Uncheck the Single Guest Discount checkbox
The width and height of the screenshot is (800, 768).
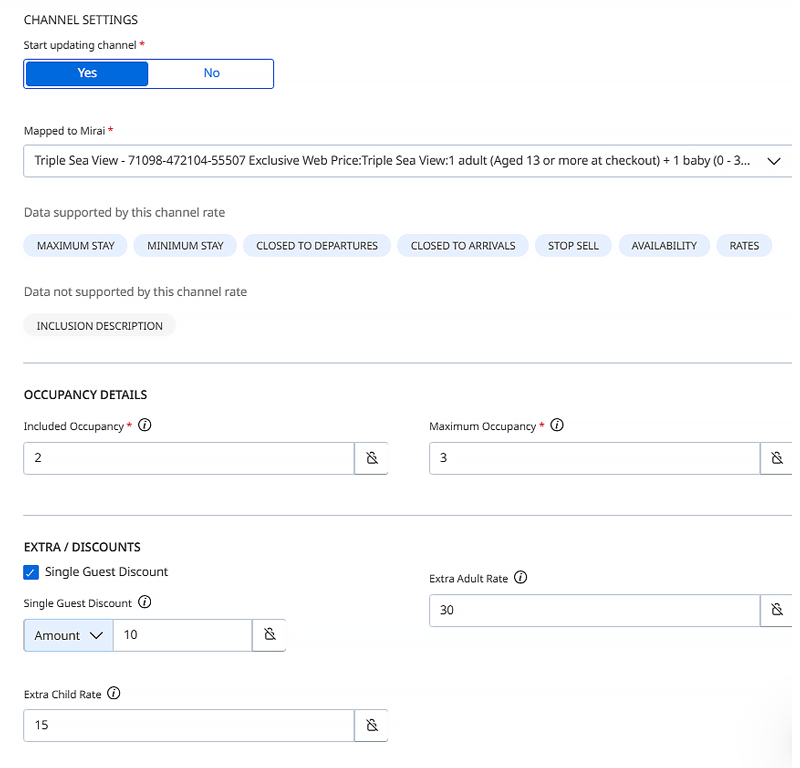31,572
